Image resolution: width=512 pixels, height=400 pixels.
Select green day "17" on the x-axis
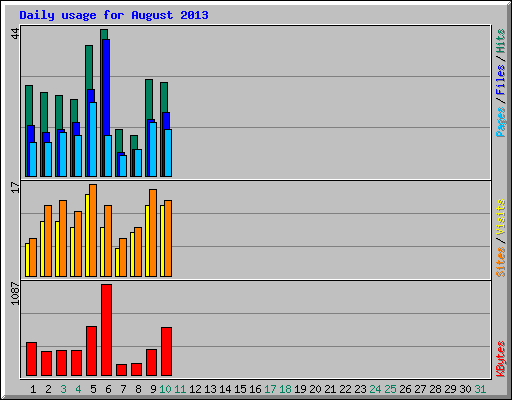tap(270, 389)
